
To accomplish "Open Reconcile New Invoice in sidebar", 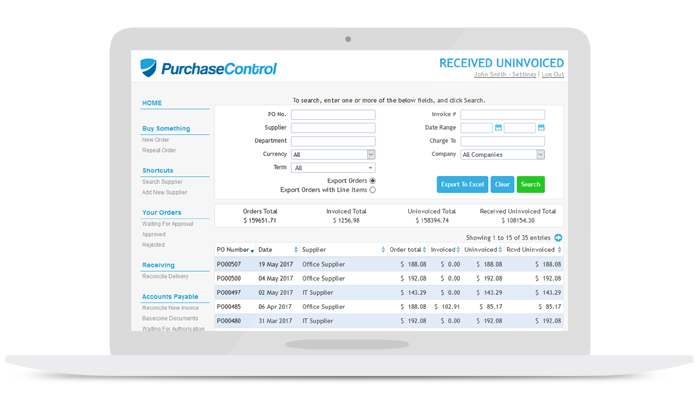I will [170, 308].
